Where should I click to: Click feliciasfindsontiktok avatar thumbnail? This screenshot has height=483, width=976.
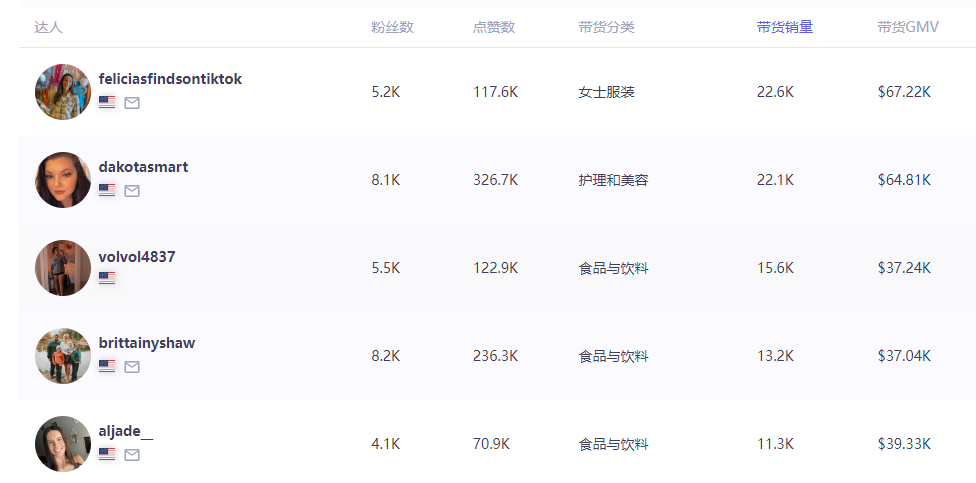tap(63, 92)
